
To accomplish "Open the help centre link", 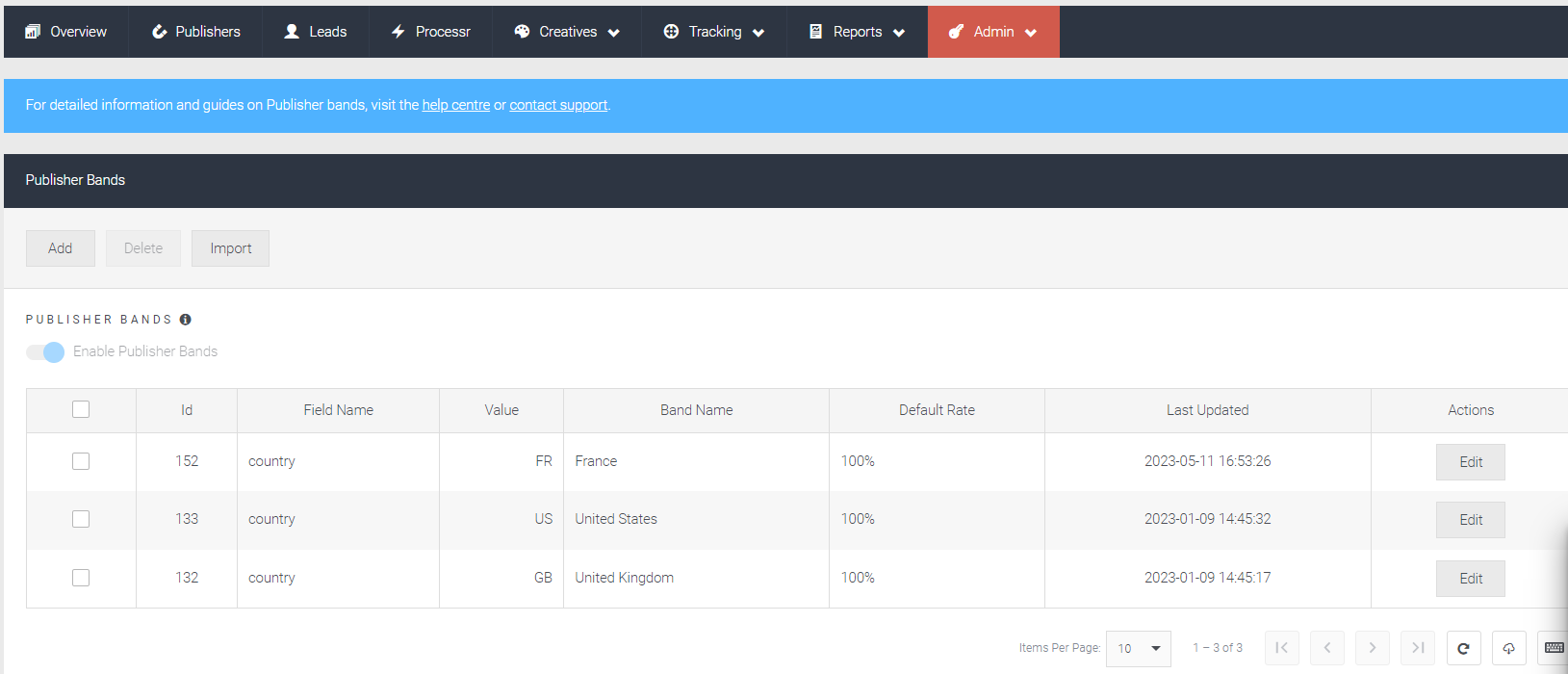I will pyautogui.click(x=456, y=105).
